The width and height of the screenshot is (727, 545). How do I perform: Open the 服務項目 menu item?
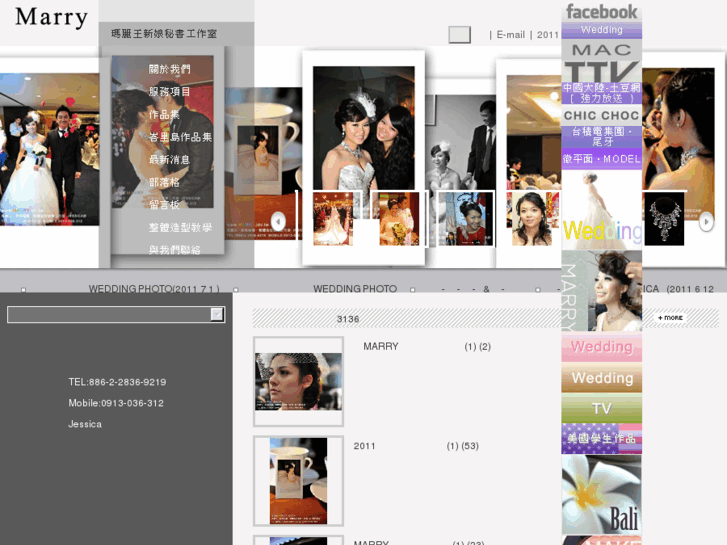pyautogui.click(x=169, y=92)
